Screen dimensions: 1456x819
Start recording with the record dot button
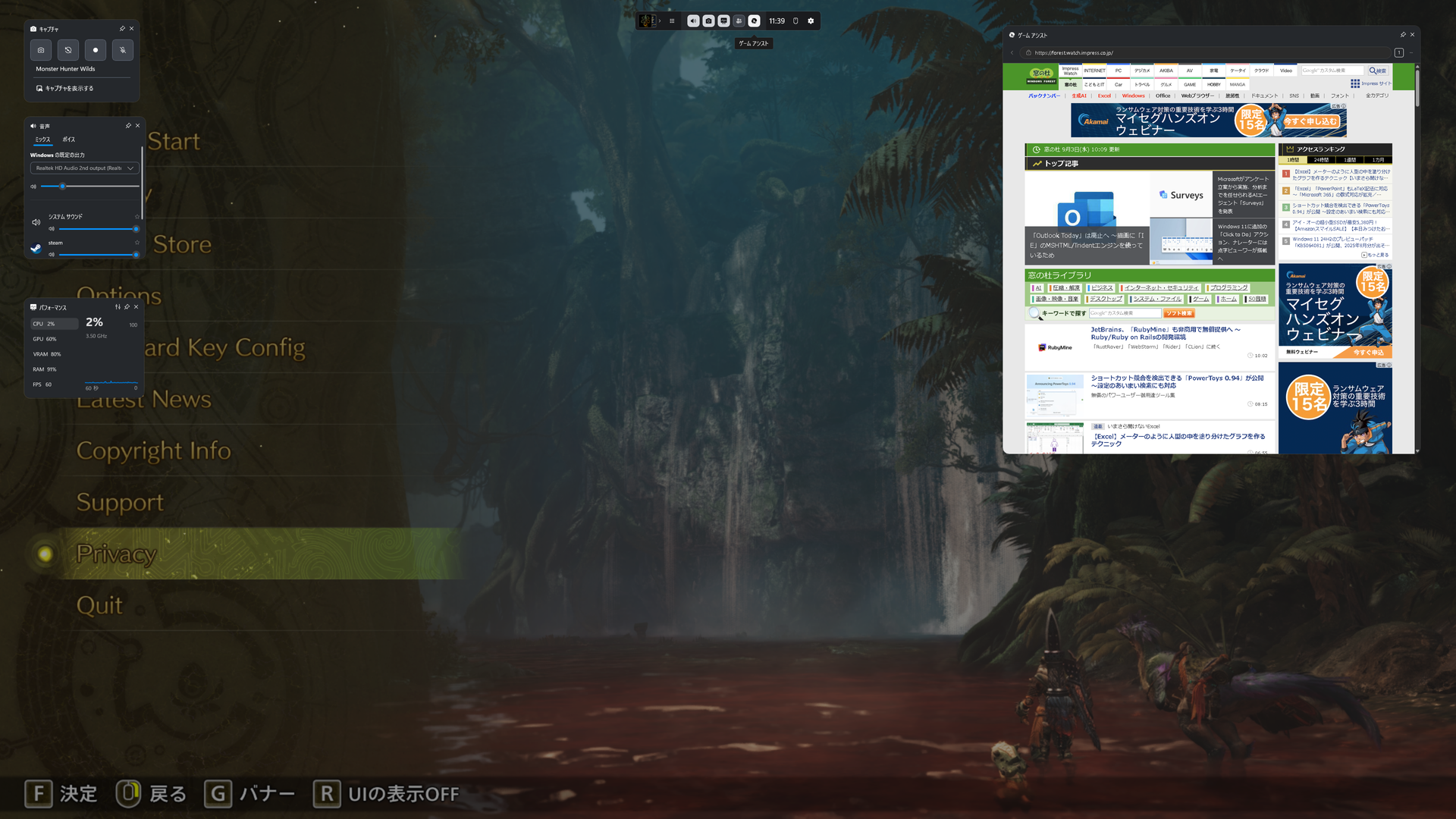click(96, 50)
